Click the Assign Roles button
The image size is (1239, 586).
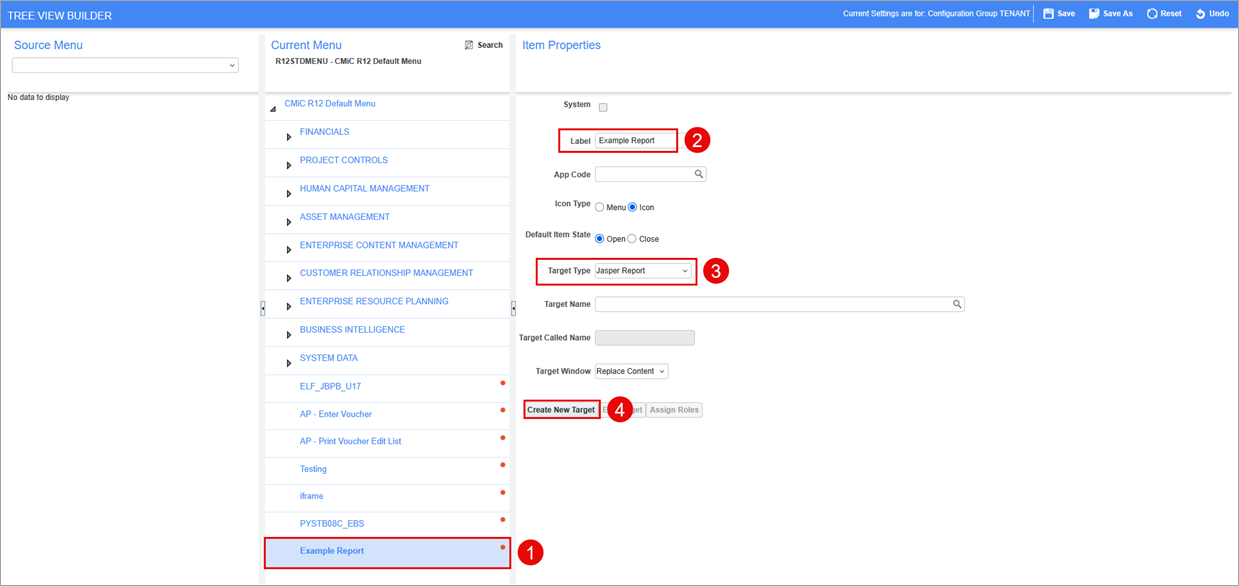pos(674,410)
